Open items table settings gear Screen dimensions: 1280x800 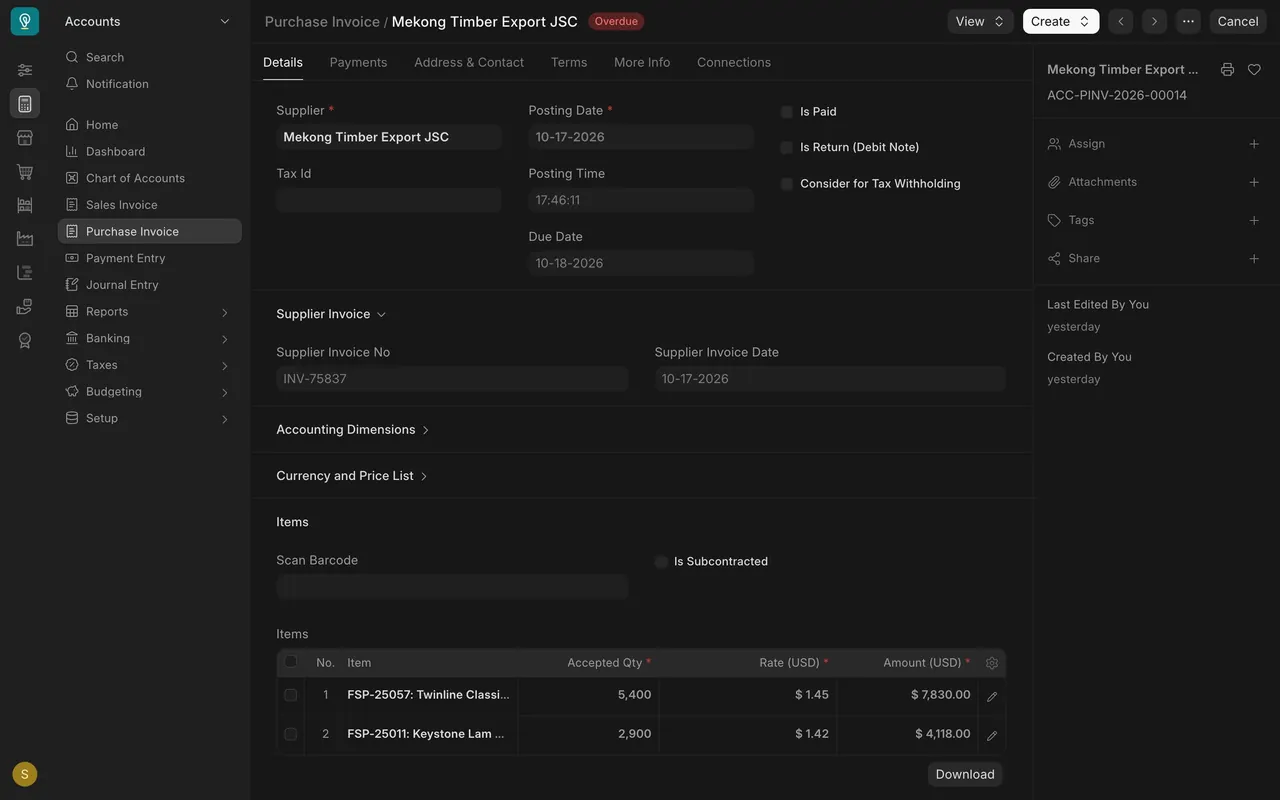(992, 663)
